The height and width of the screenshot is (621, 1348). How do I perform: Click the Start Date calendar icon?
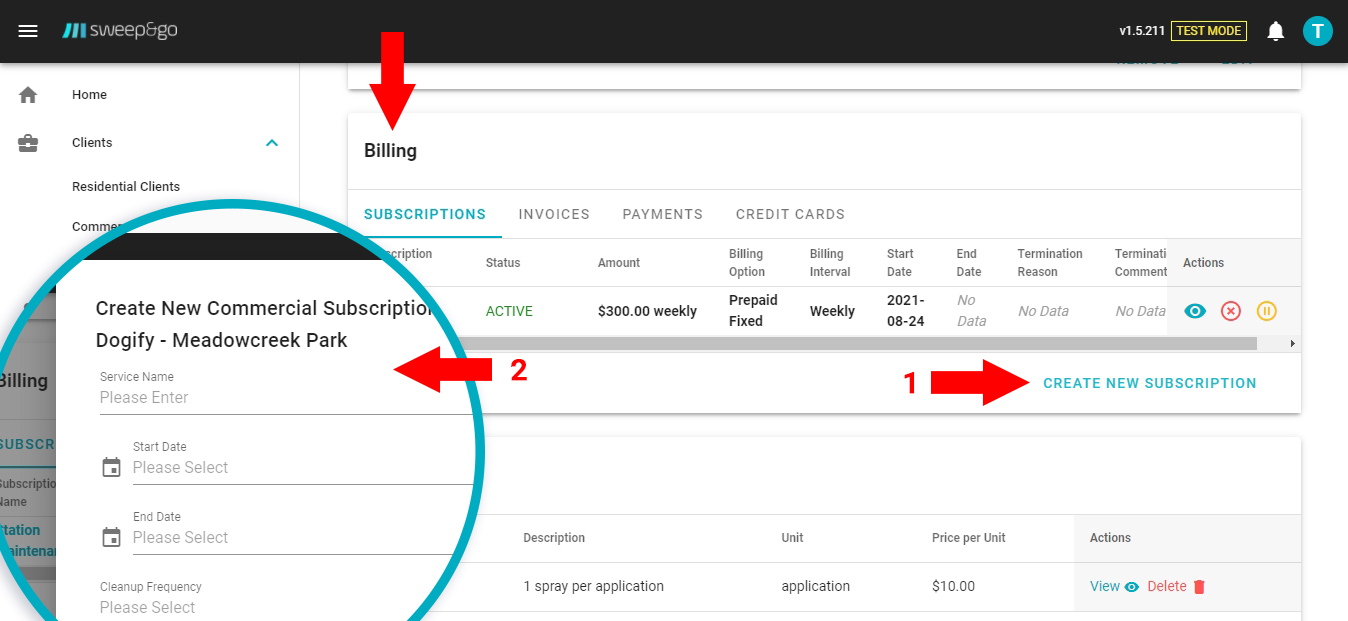click(112, 467)
